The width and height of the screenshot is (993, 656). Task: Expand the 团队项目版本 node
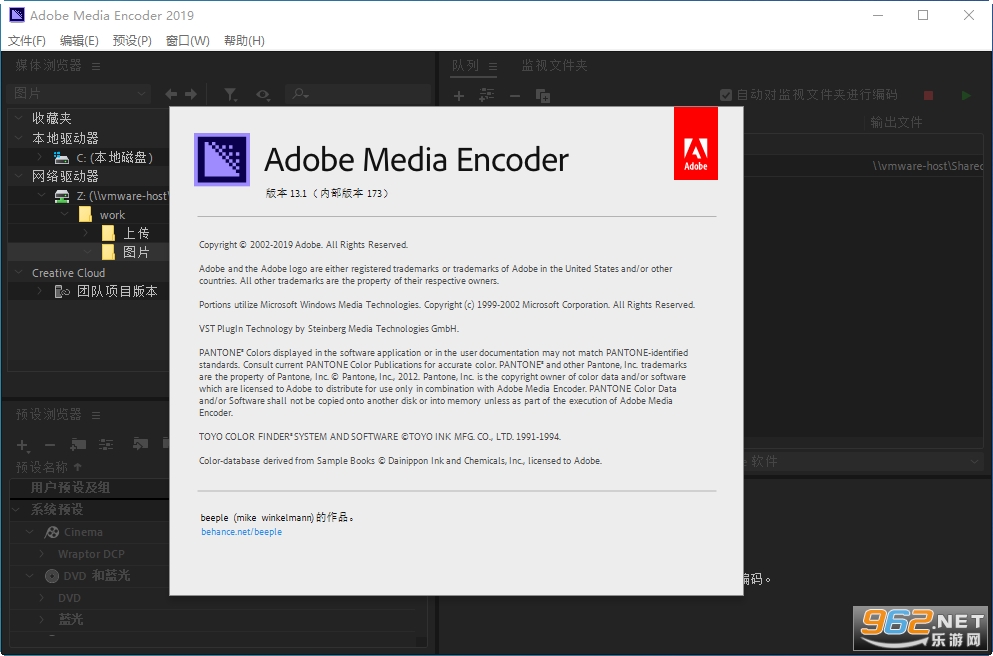point(40,291)
